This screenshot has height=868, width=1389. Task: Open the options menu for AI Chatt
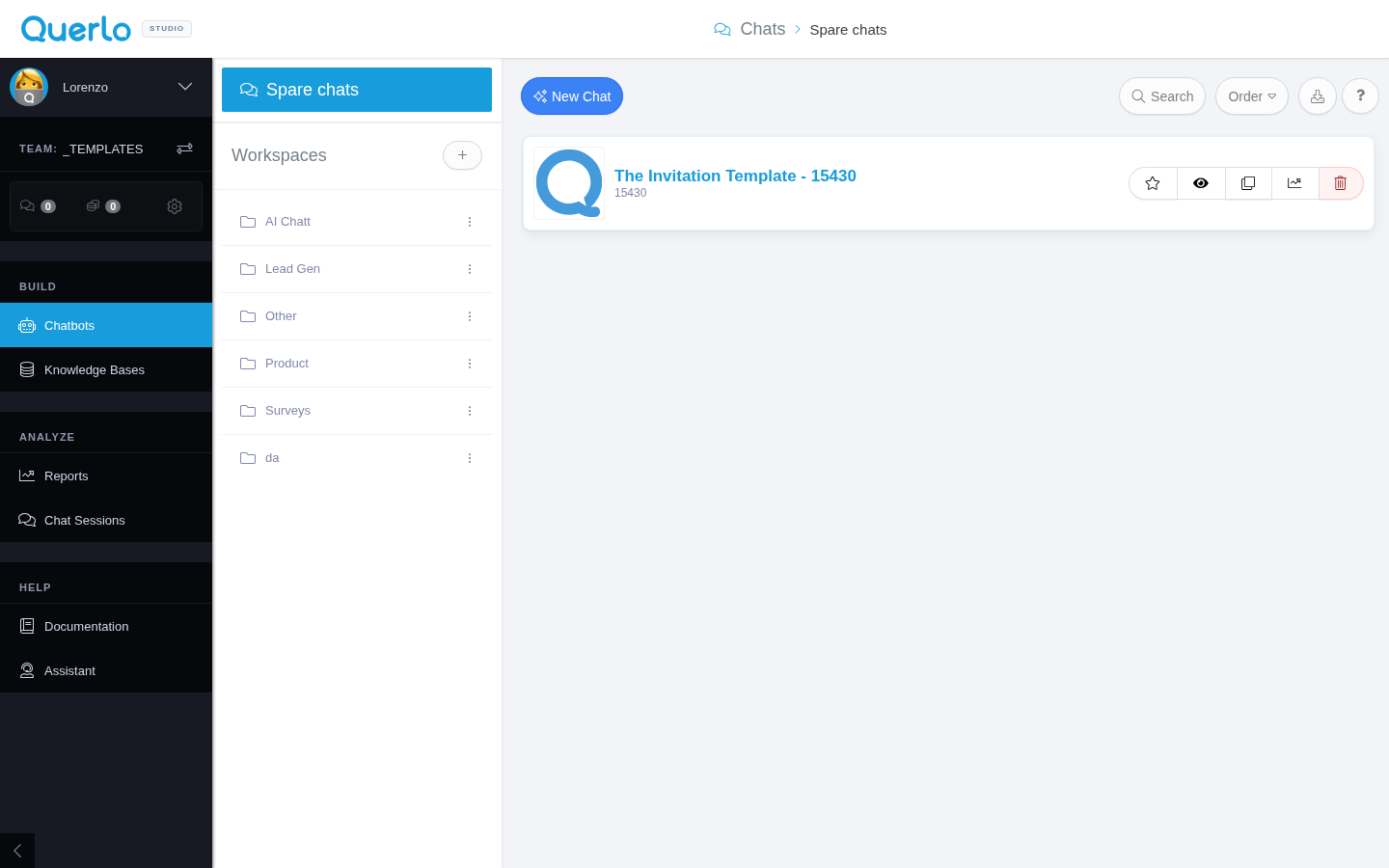470,222
